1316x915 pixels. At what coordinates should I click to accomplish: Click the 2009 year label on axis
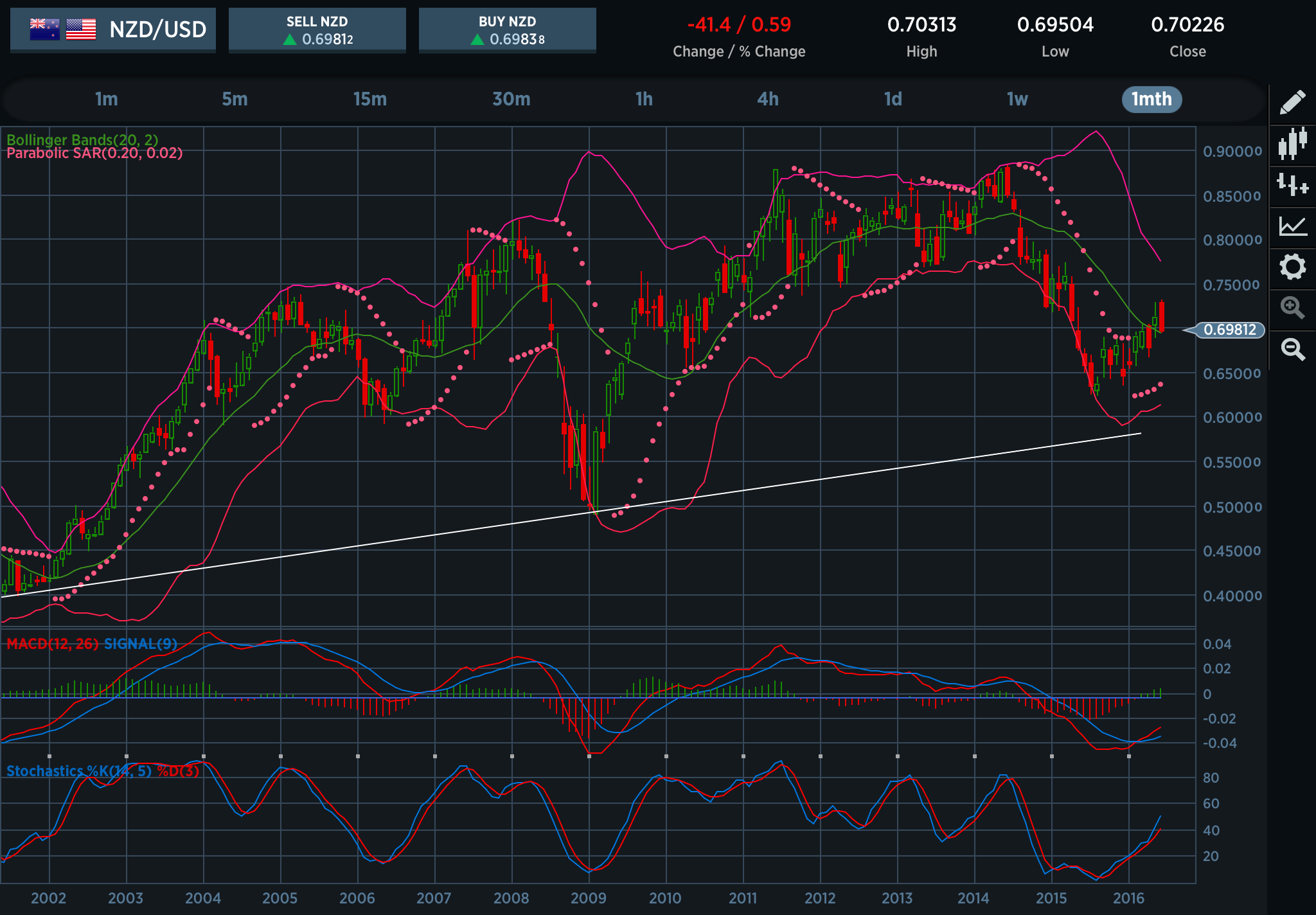tap(589, 898)
